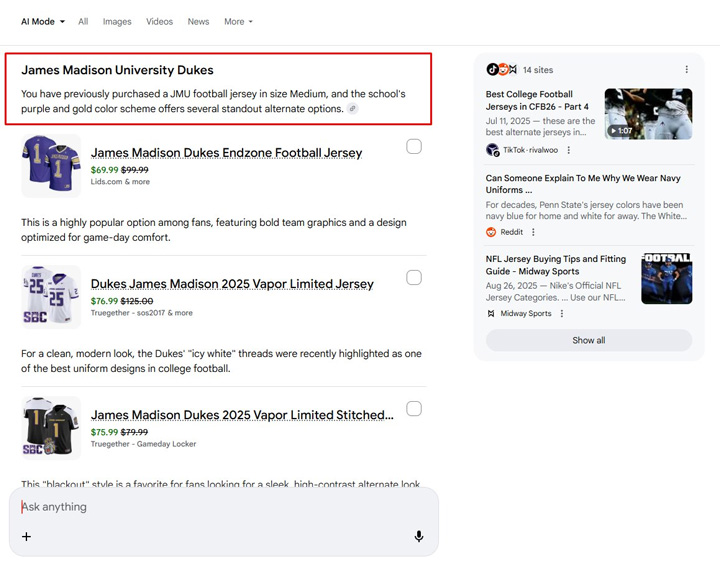Open more options for the Midway Sports source
Viewport: 720px width, 568px height.
pyautogui.click(x=562, y=314)
